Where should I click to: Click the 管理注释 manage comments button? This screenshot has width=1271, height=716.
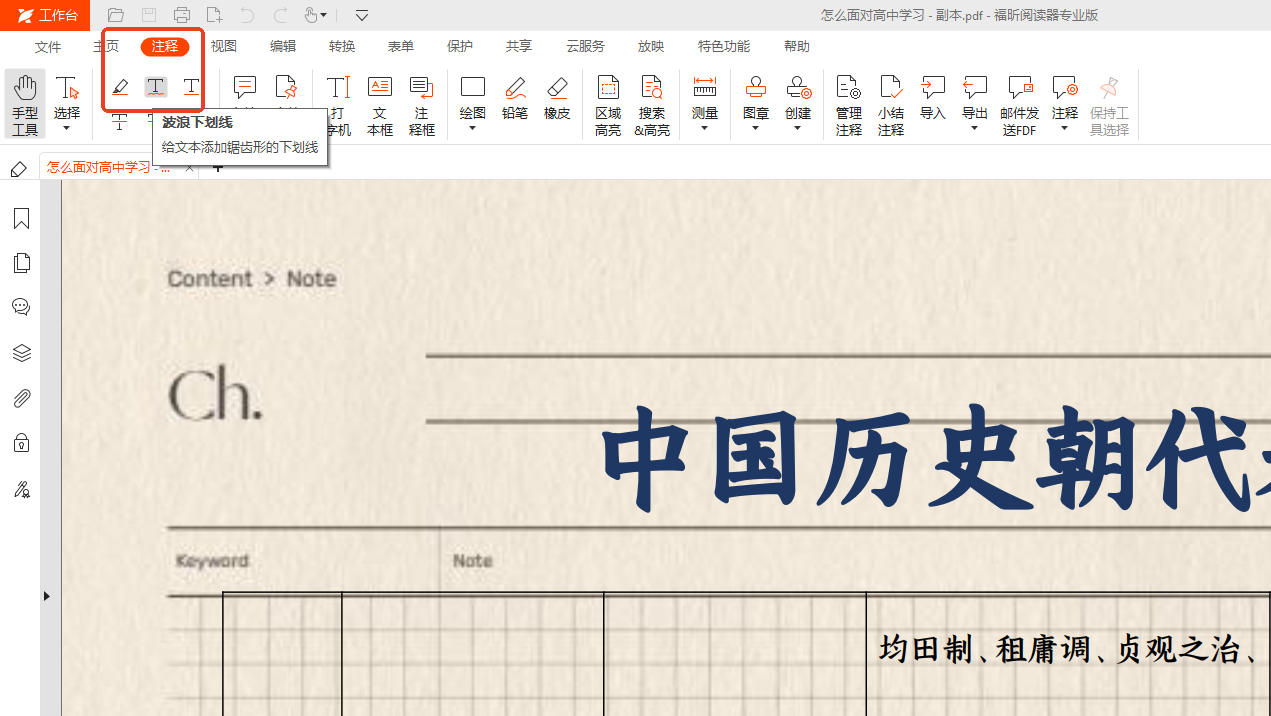[x=849, y=104]
